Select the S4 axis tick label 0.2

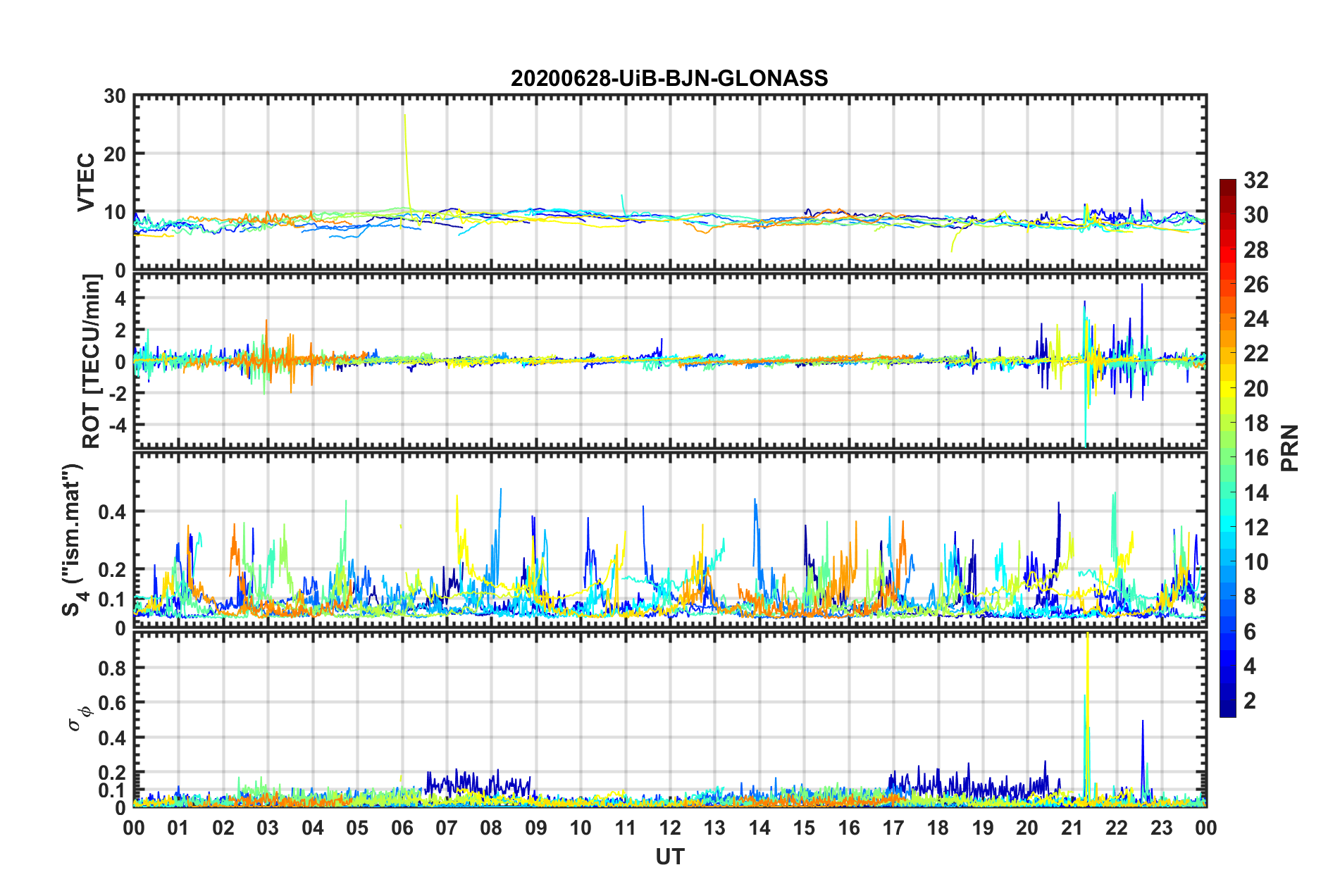(112, 570)
